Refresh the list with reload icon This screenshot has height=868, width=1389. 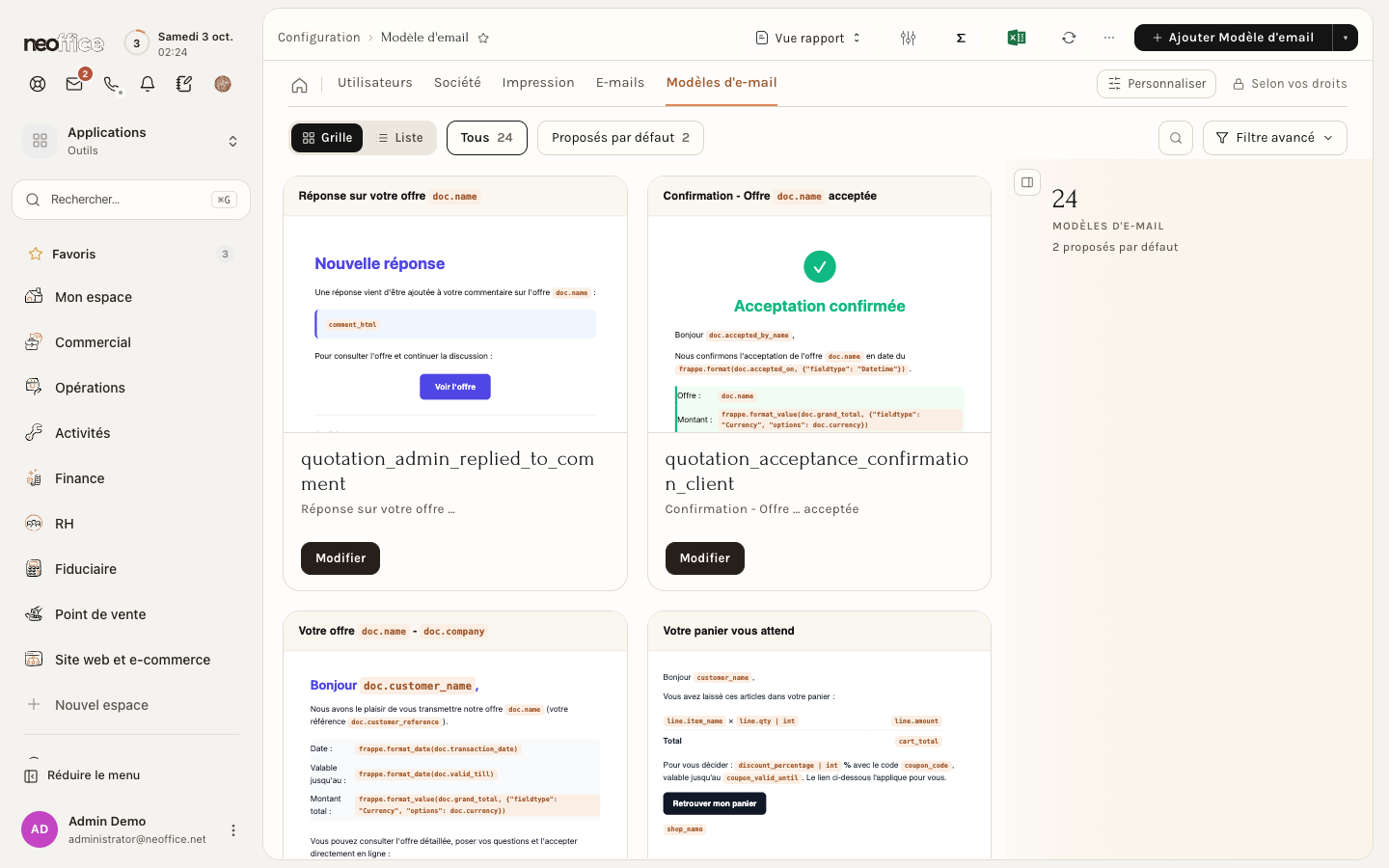[x=1069, y=38]
